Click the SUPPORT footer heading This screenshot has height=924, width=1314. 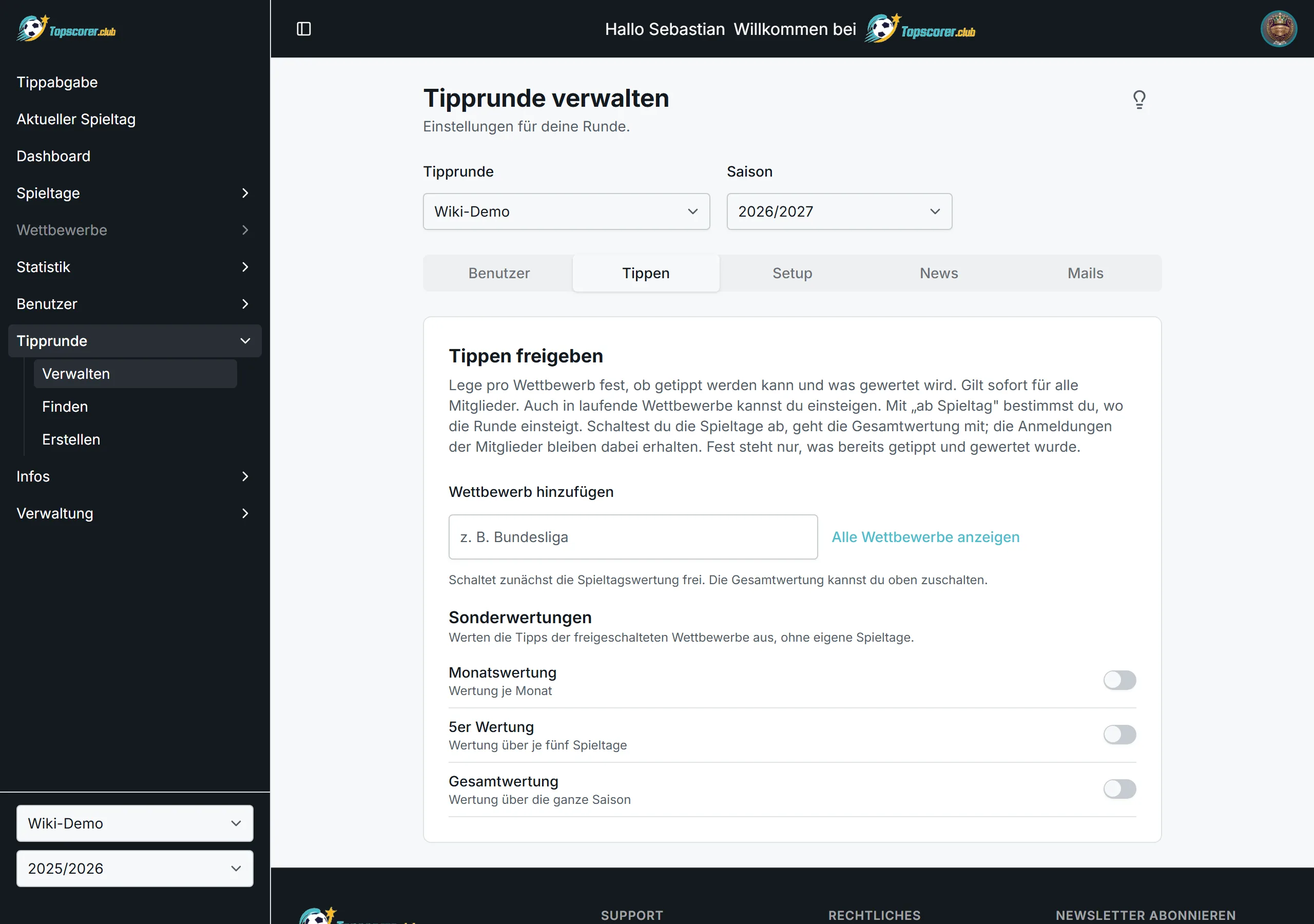[x=631, y=915]
